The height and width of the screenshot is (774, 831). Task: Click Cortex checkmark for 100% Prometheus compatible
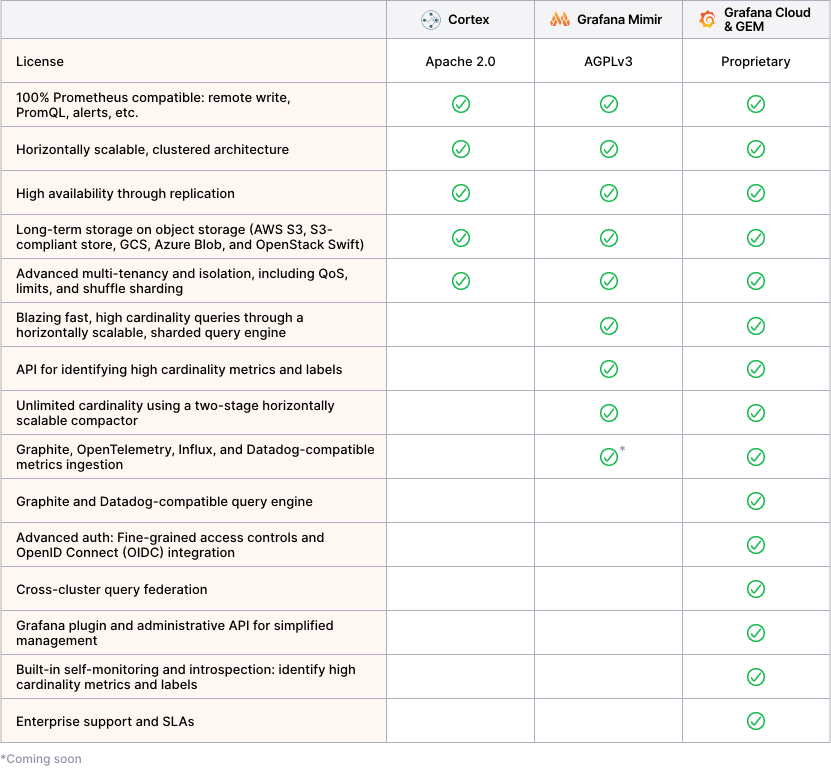tap(460, 105)
